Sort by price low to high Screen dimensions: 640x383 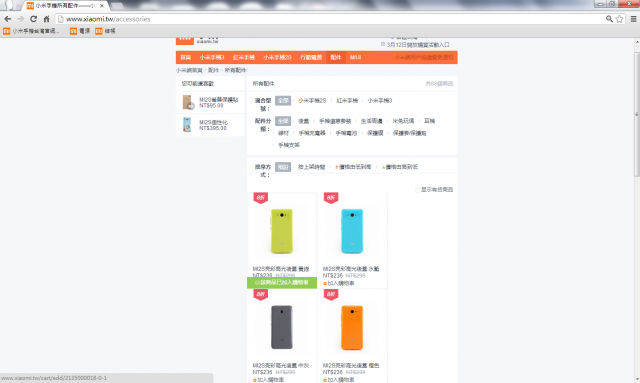tap(353, 167)
